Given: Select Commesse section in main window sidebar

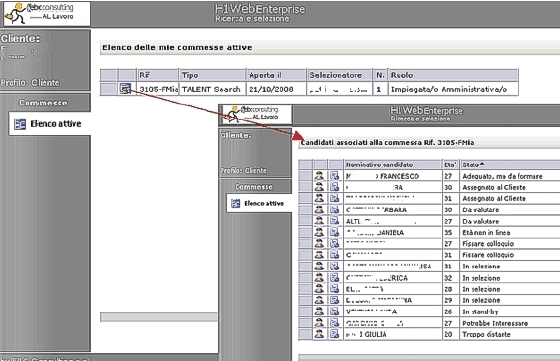Looking at the screenshot, I should (43, 103).
